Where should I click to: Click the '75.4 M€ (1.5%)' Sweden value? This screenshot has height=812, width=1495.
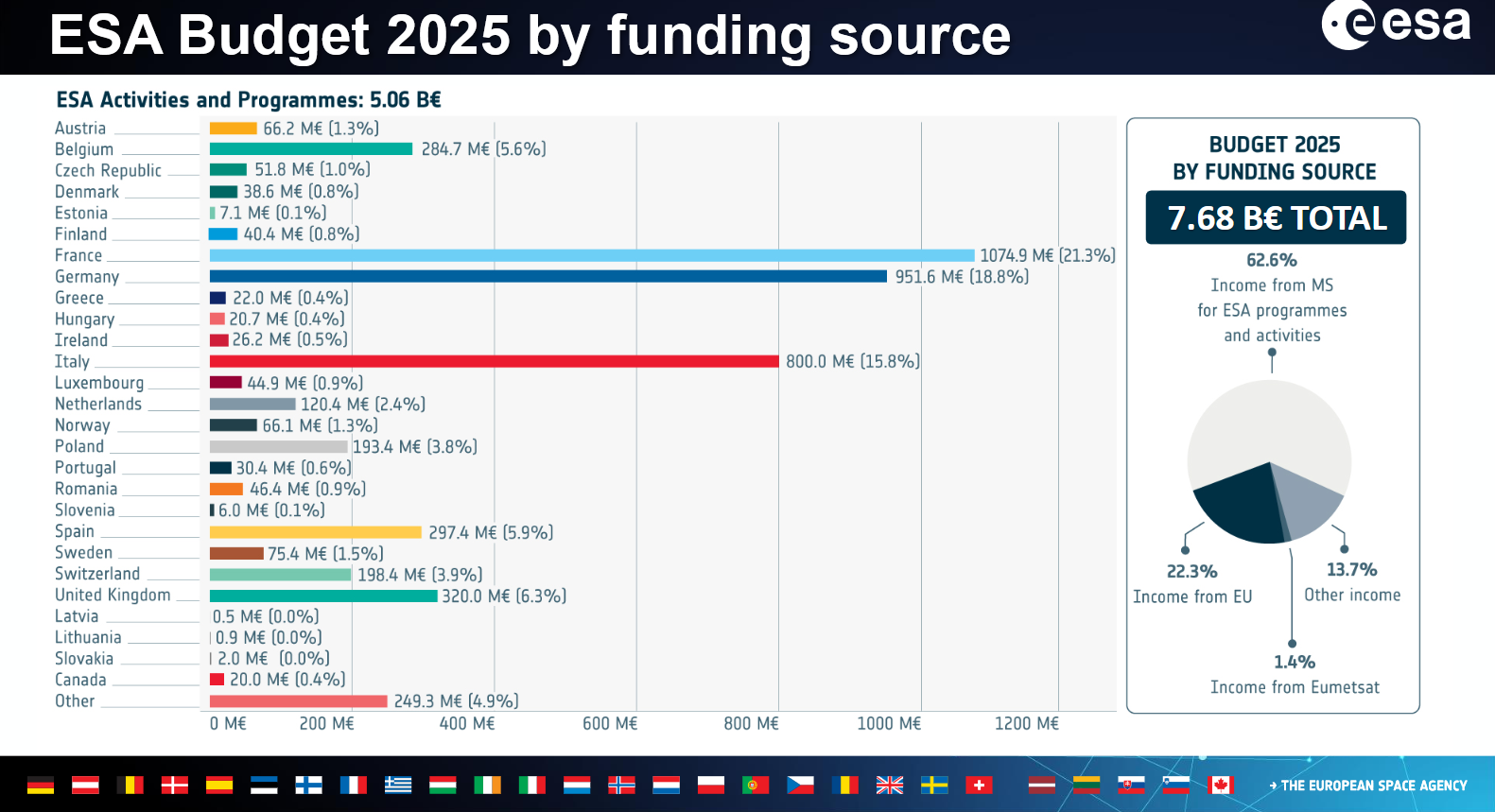click(326, 553)
